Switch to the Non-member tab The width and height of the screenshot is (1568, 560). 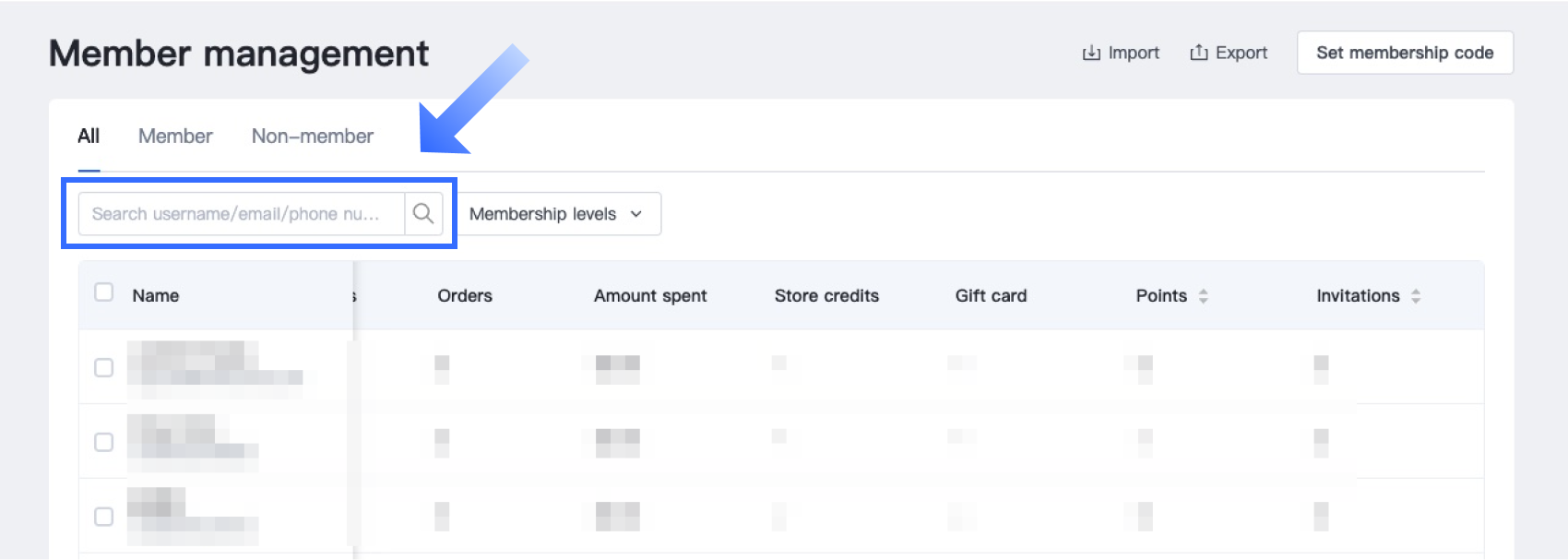[x=313, y=137]
